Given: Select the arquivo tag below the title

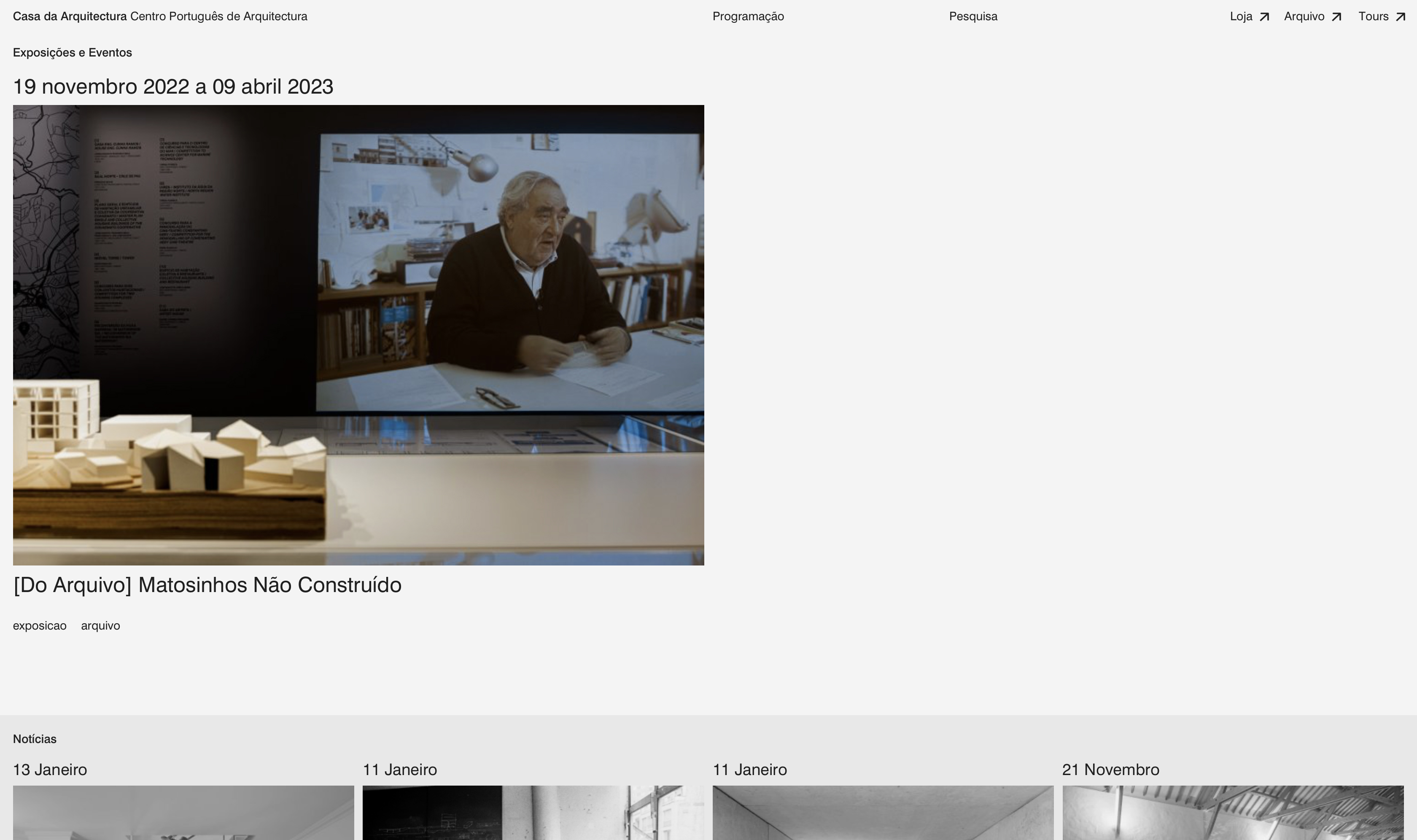Looking at the screenshot, I should coord(100,625).
